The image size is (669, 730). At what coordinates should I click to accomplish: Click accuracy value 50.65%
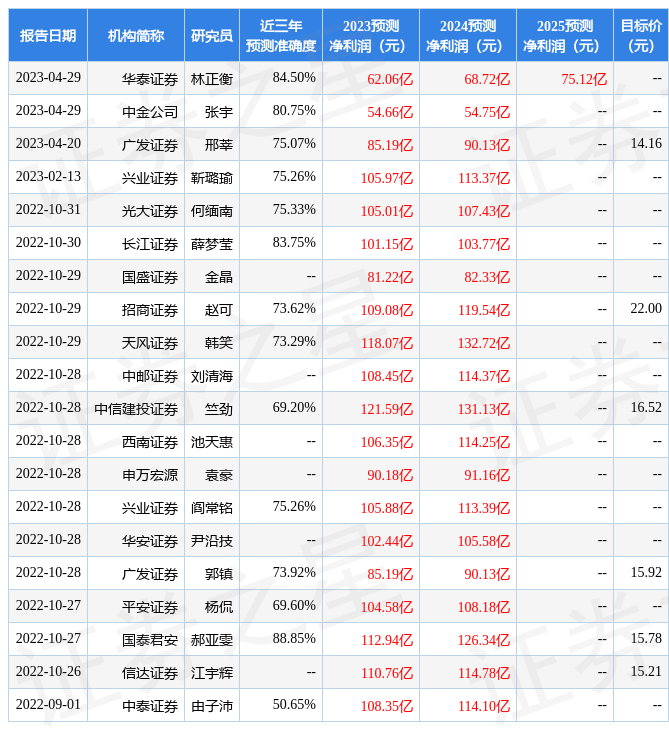tap(294, 704)
